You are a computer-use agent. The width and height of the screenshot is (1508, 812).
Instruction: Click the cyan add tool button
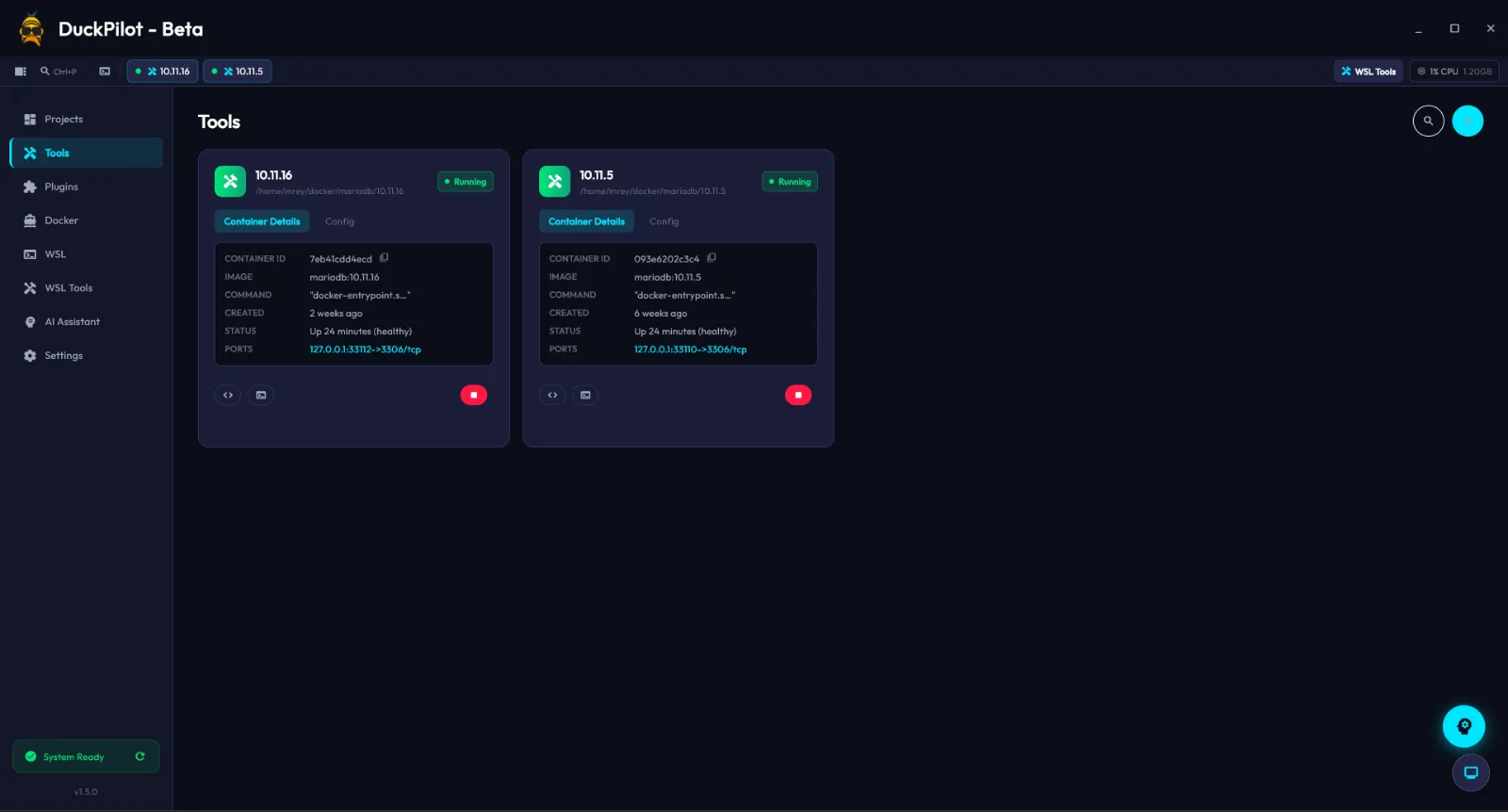pos(1467,121)
